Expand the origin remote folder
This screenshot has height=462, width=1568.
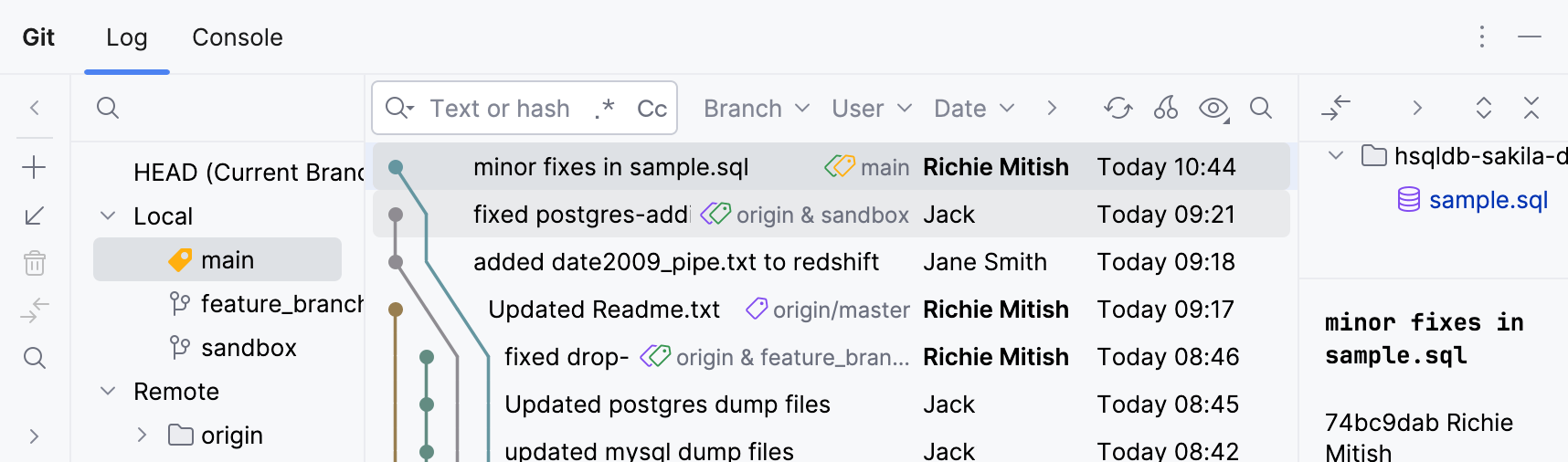coord(142,436)
